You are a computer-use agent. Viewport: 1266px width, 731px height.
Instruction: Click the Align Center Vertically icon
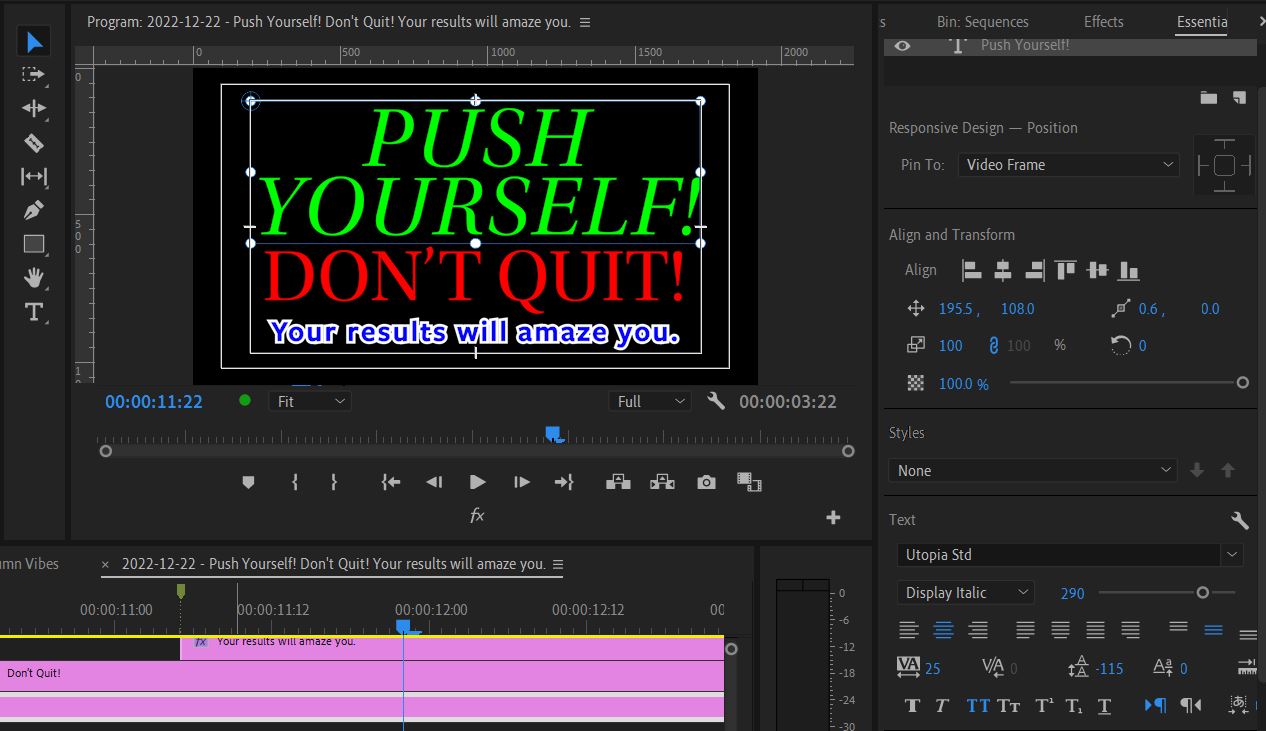(1098, 270)
